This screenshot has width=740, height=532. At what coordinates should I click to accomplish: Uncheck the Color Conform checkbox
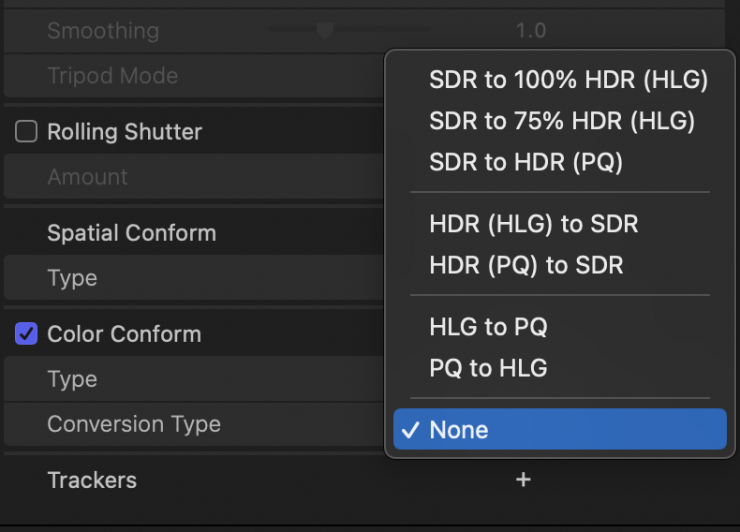tap(26, 334)
